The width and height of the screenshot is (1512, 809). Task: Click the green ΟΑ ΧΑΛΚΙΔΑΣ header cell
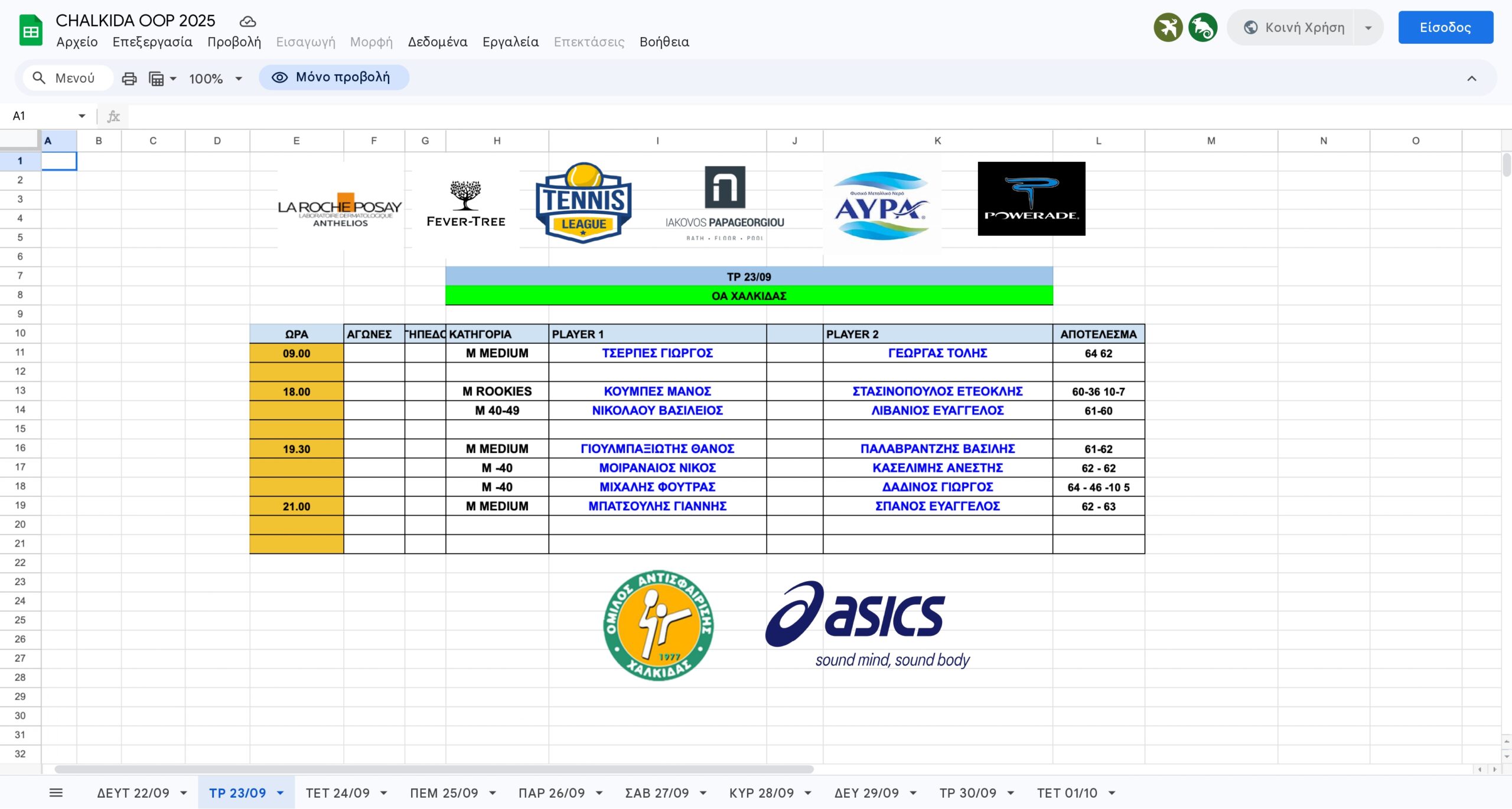[x=749, y=296]
